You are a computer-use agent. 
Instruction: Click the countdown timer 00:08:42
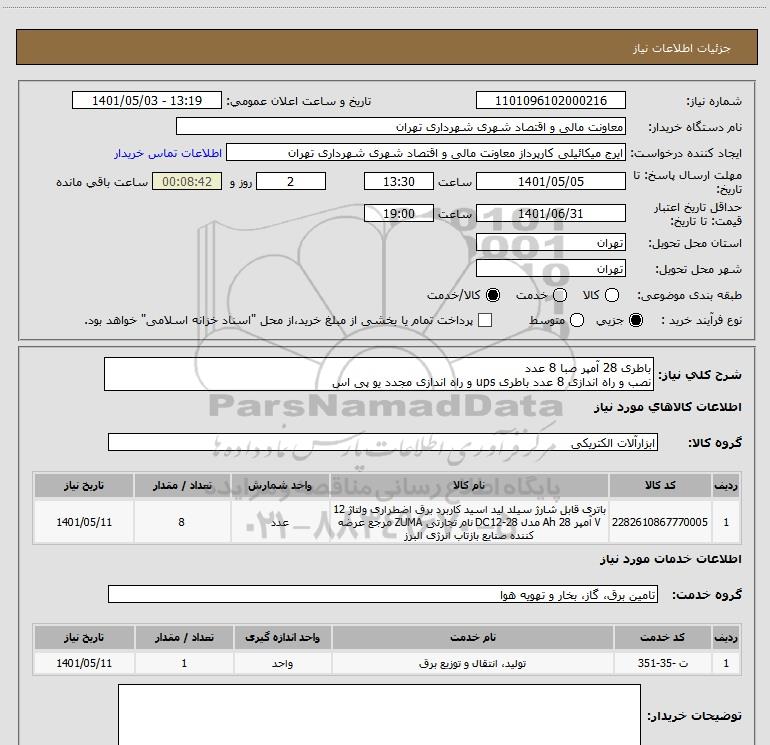(x=187, y=181)
